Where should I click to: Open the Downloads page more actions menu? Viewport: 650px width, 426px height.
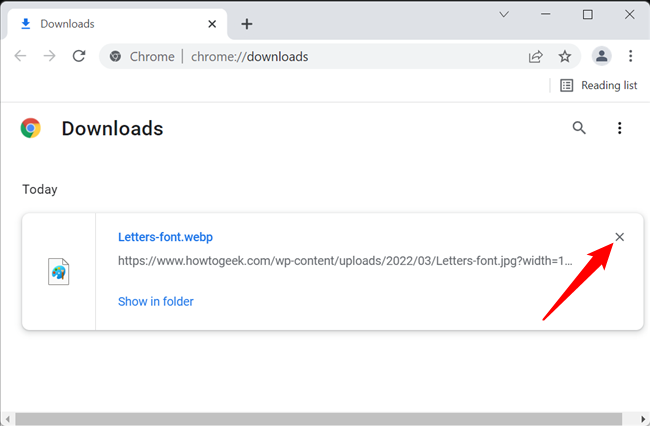(x=620, y=128)
